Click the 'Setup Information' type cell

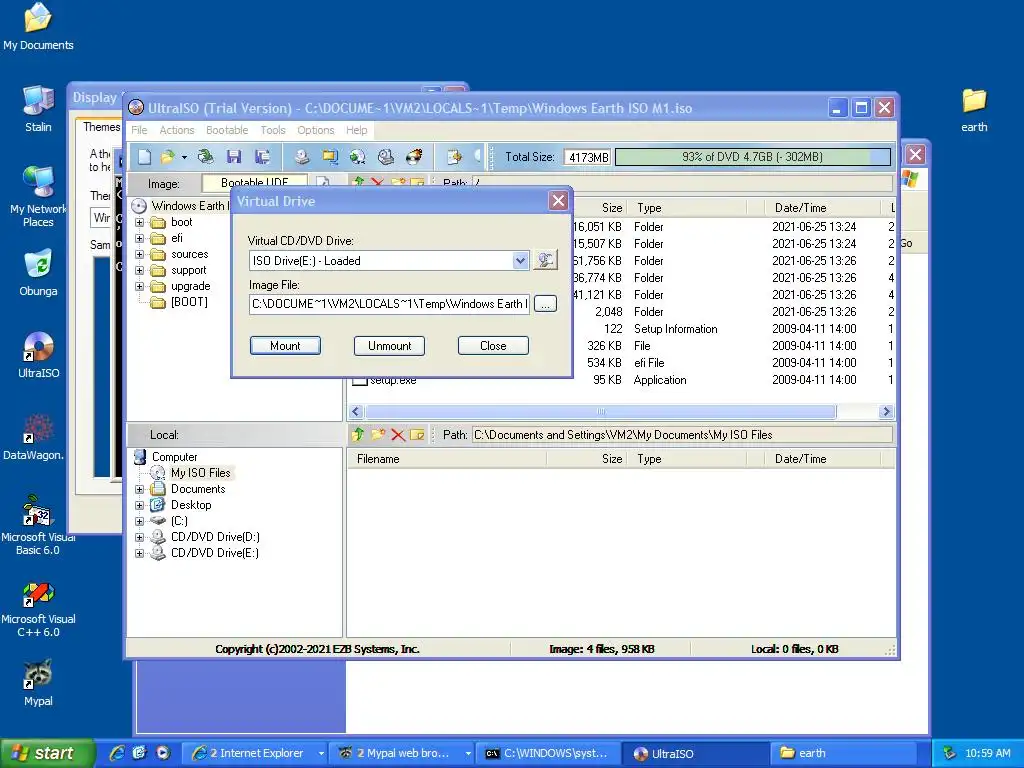675,329
